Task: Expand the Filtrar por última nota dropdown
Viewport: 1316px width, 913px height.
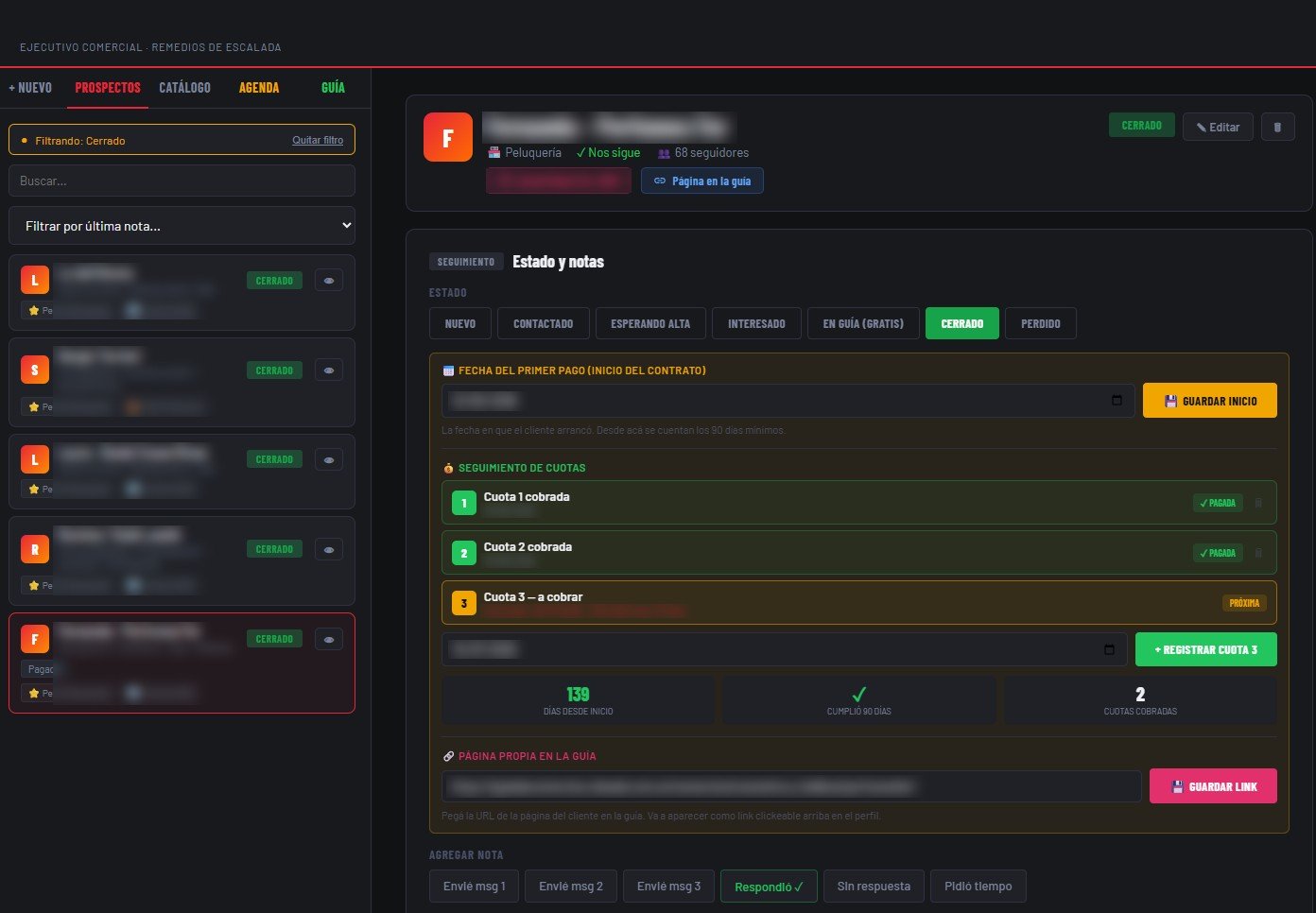Action: (x=182, y=226)
